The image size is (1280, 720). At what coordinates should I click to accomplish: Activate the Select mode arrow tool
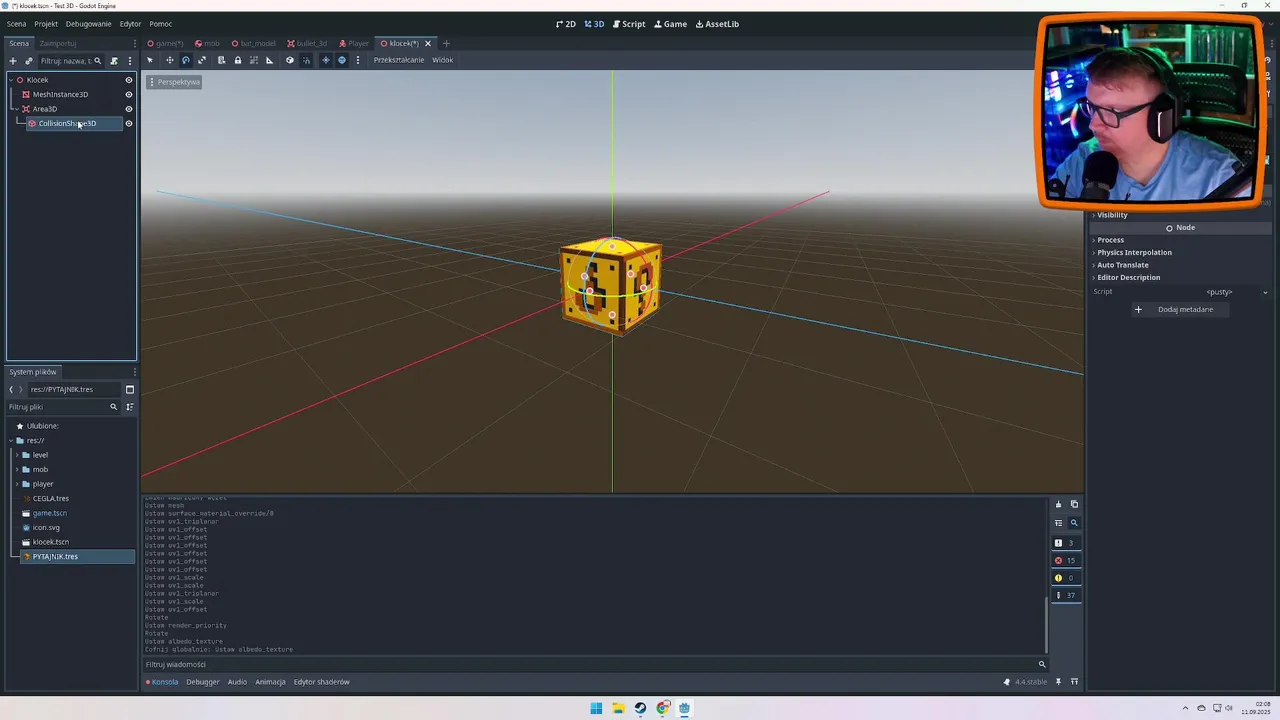(x=151, y=60)
